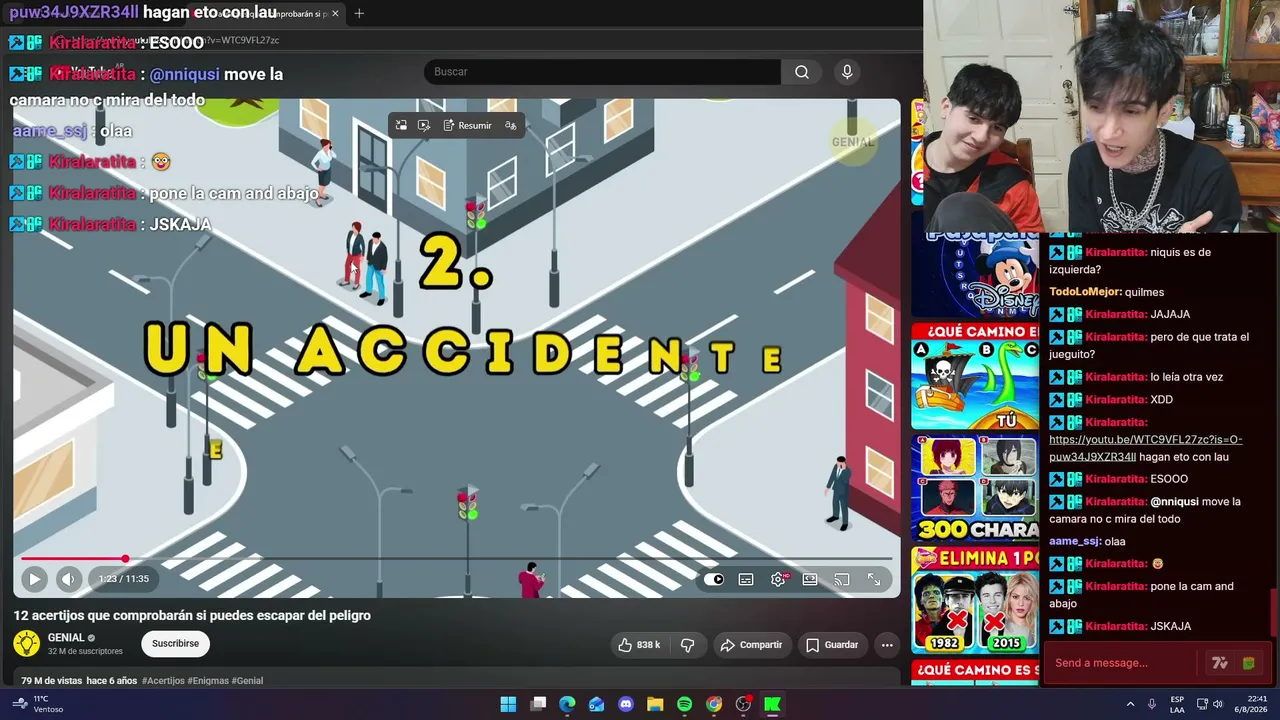This screenshot has width=1280, height=720.
Task: Click the taskbar microphone indicator
Action: pos(1152,704)
